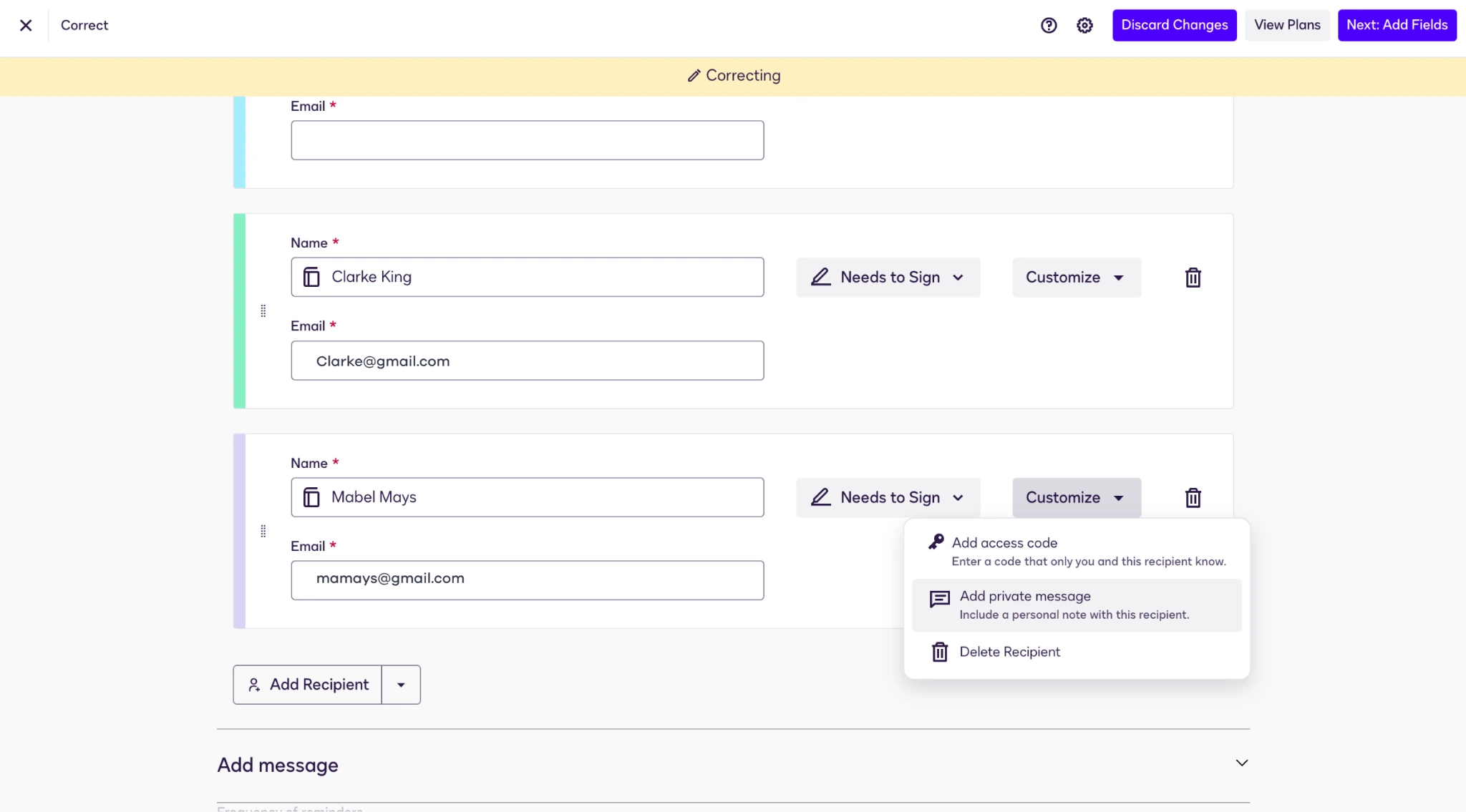Open the help question mark icon
1466x812 pixels.
point(1049,25)
